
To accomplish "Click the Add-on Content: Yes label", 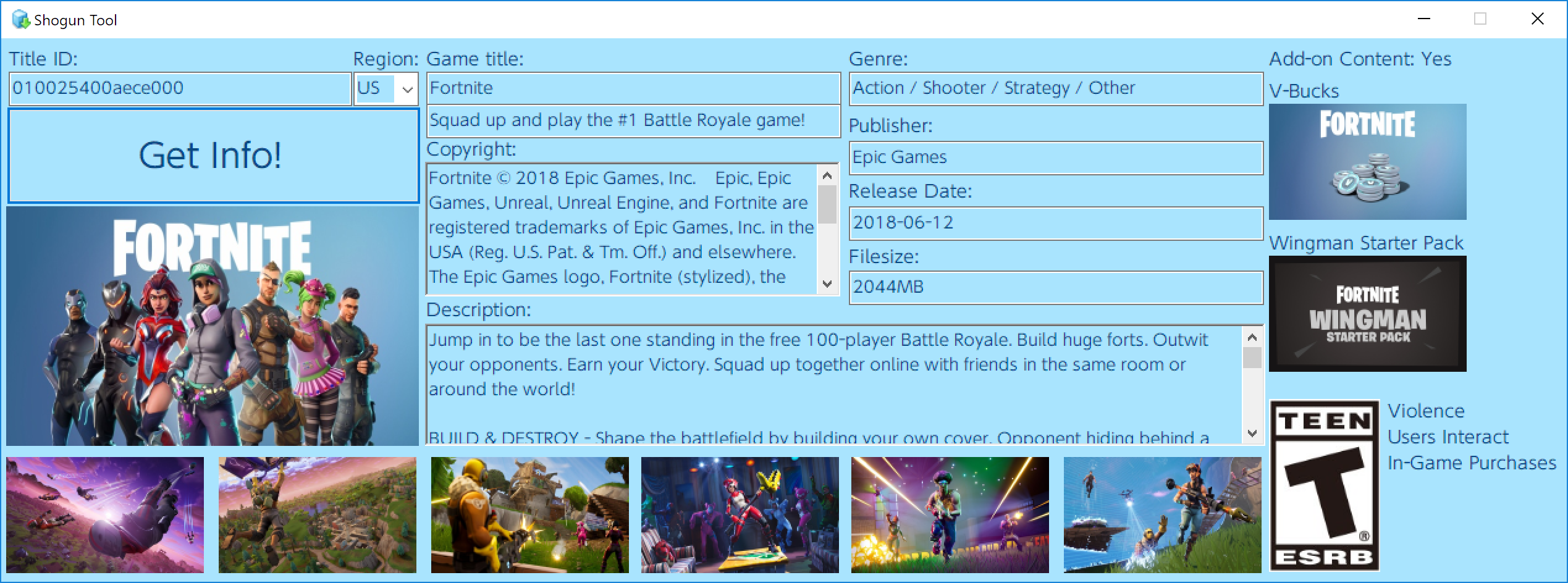I will tap(1360, 59).
